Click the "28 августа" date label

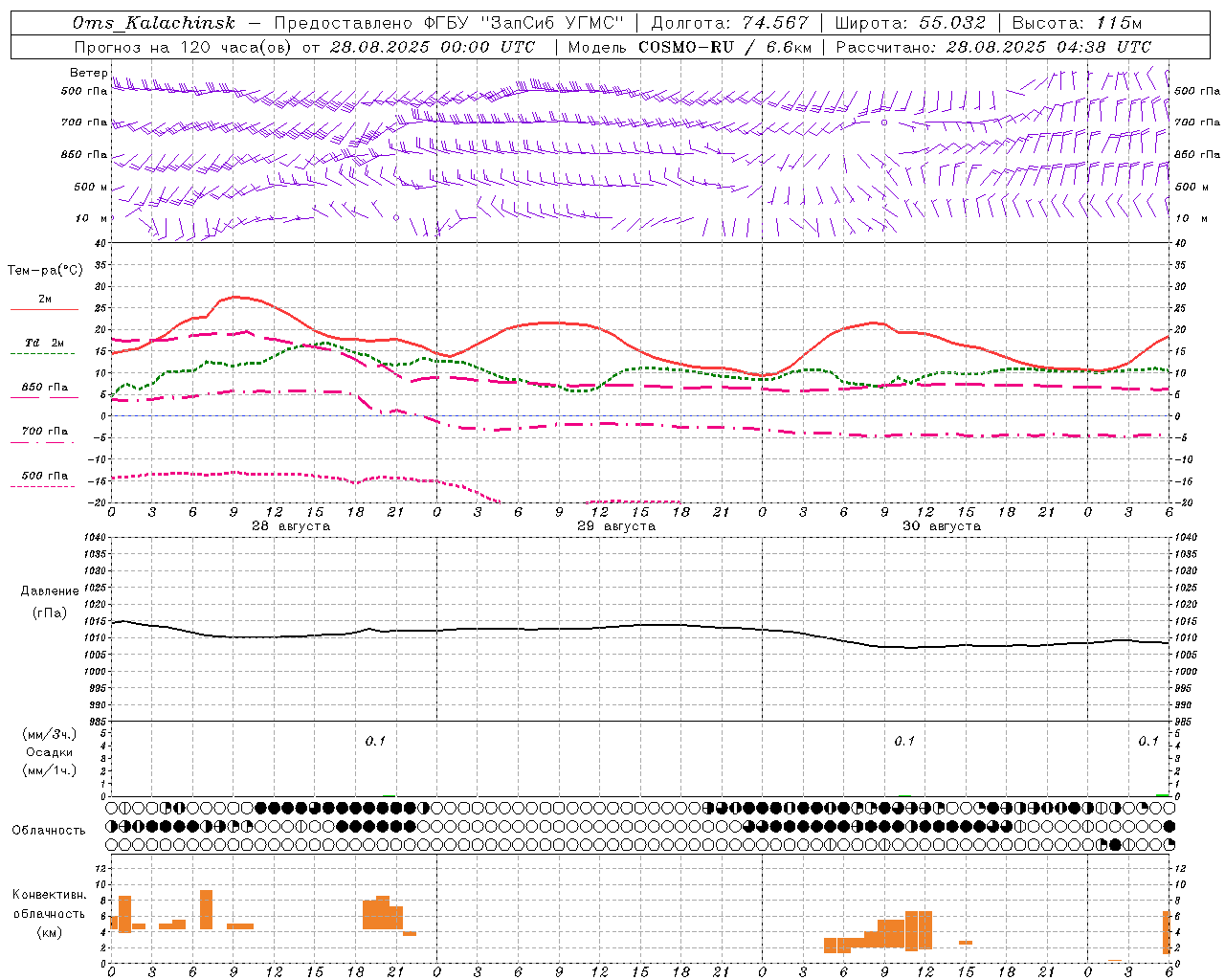tap(291, 526)
